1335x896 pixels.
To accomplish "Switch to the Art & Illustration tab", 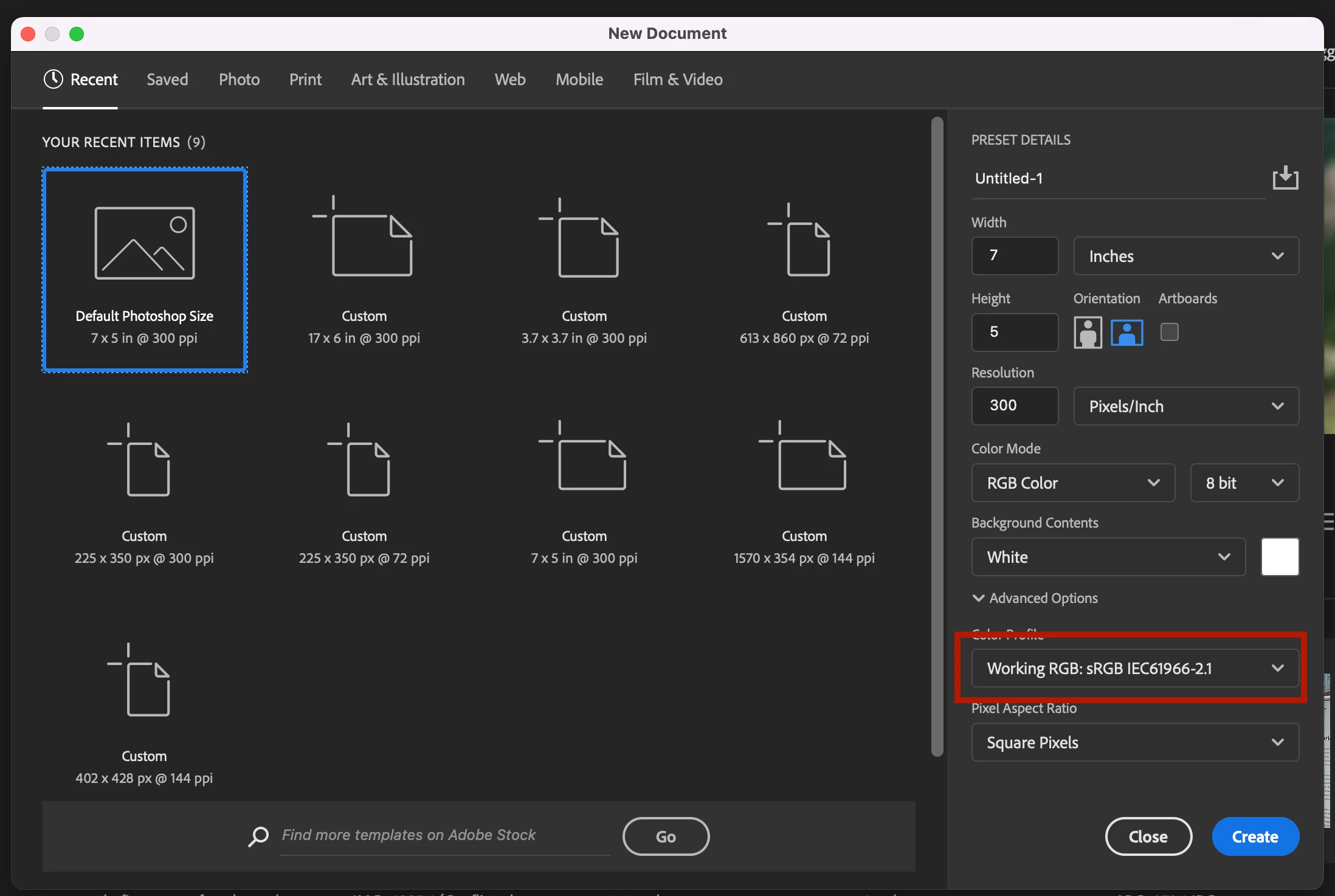I will (407, 80).
